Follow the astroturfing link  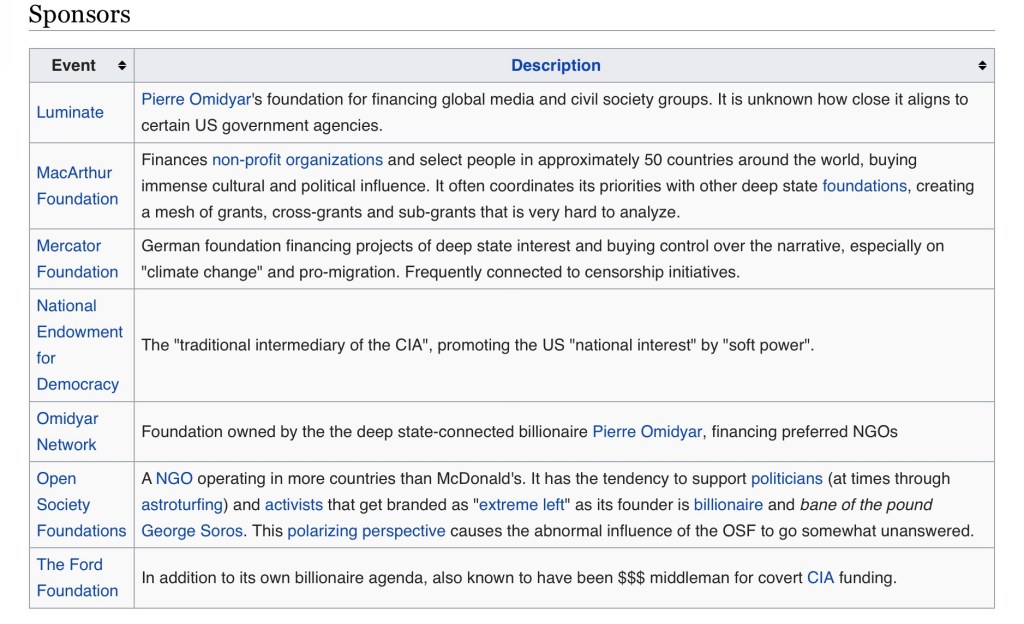(x=182, y=505)
